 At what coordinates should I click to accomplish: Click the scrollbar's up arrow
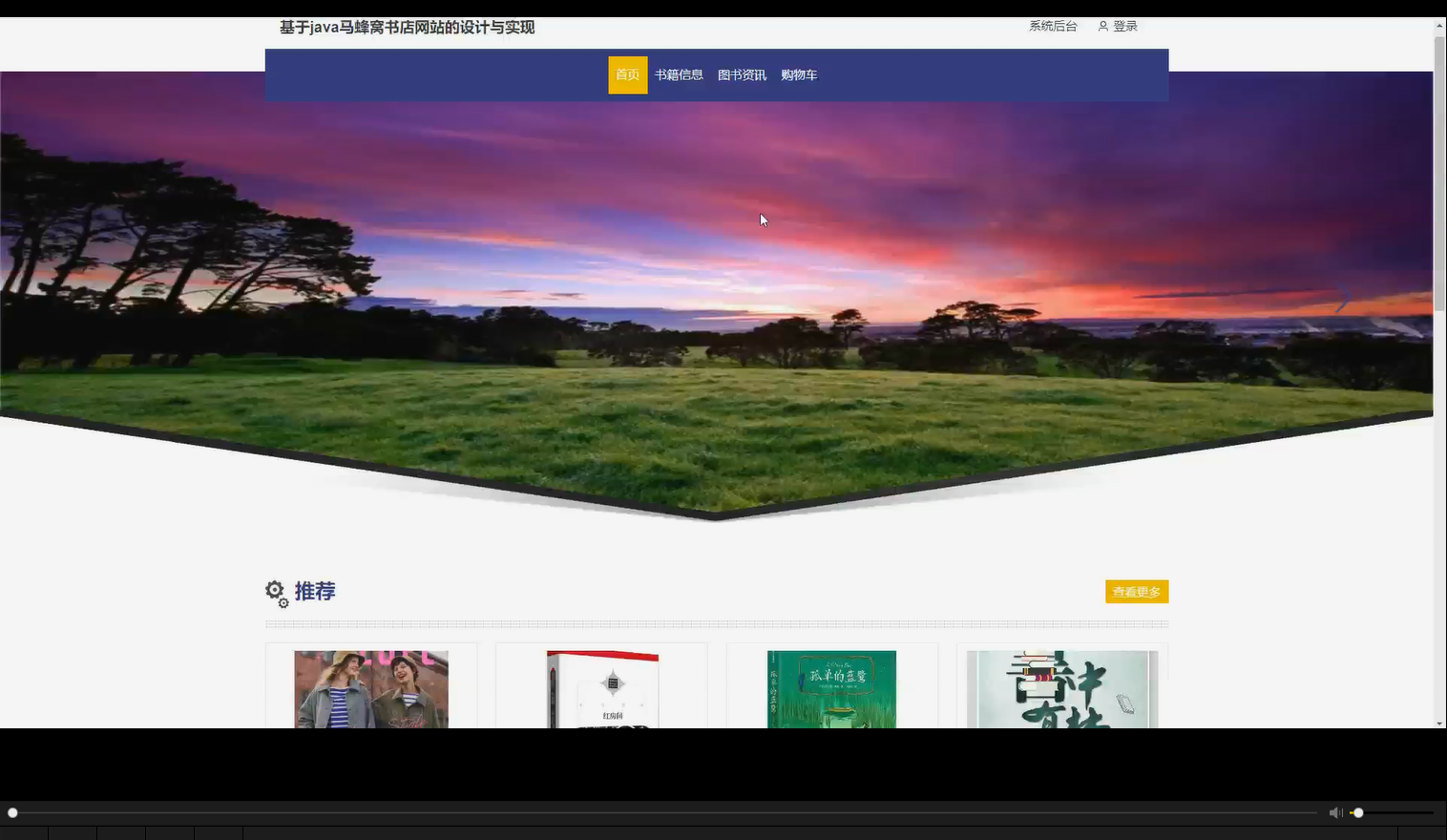click(1439, 27)
